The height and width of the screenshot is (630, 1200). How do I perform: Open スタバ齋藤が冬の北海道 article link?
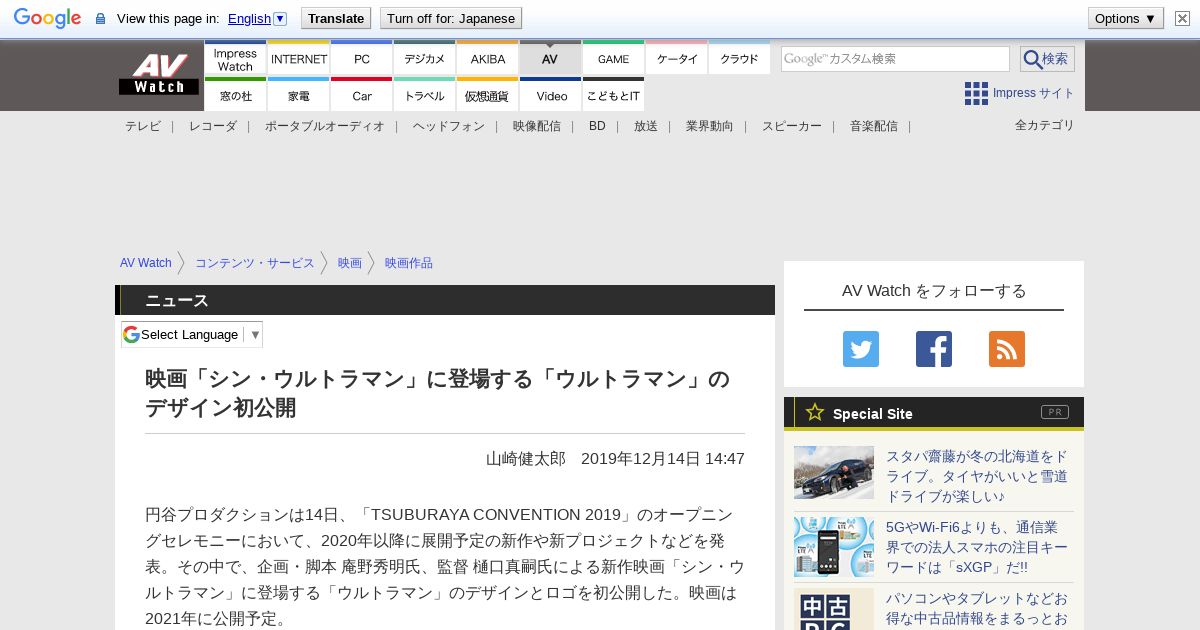pos(977,476)
